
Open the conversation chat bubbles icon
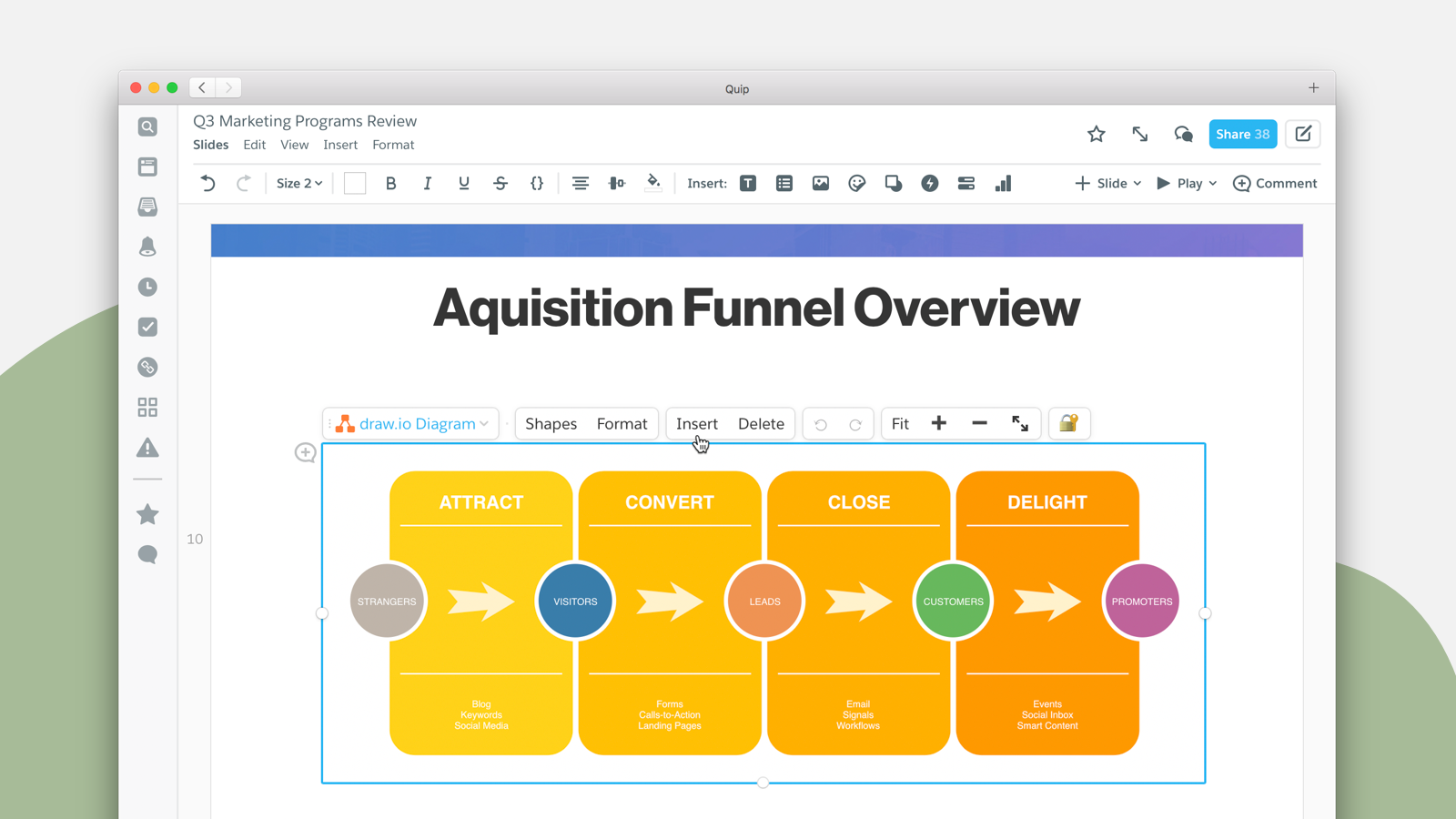pyautogui.click(x=1183, y=135)
